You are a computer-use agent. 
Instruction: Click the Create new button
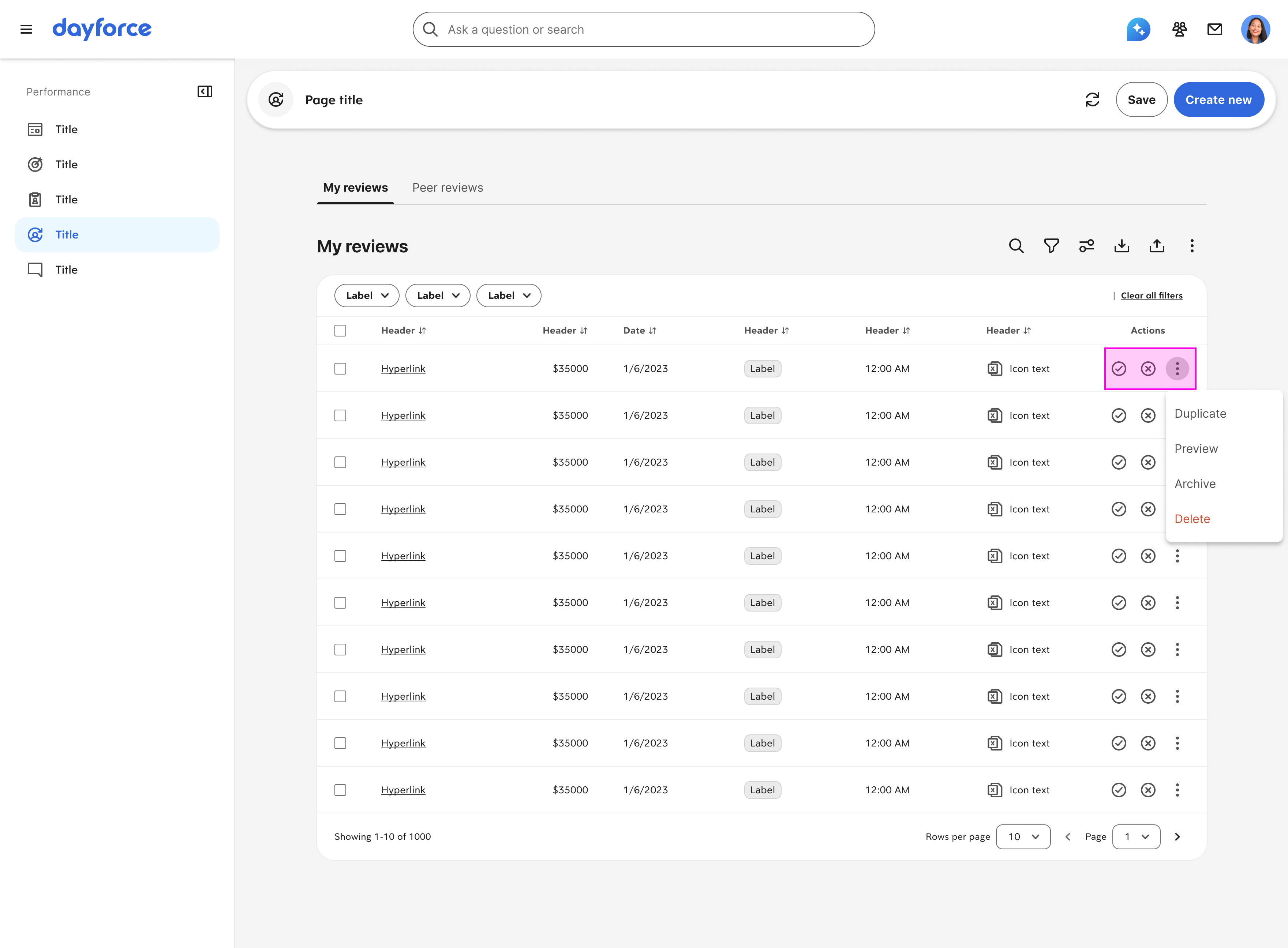point(1218,100)
